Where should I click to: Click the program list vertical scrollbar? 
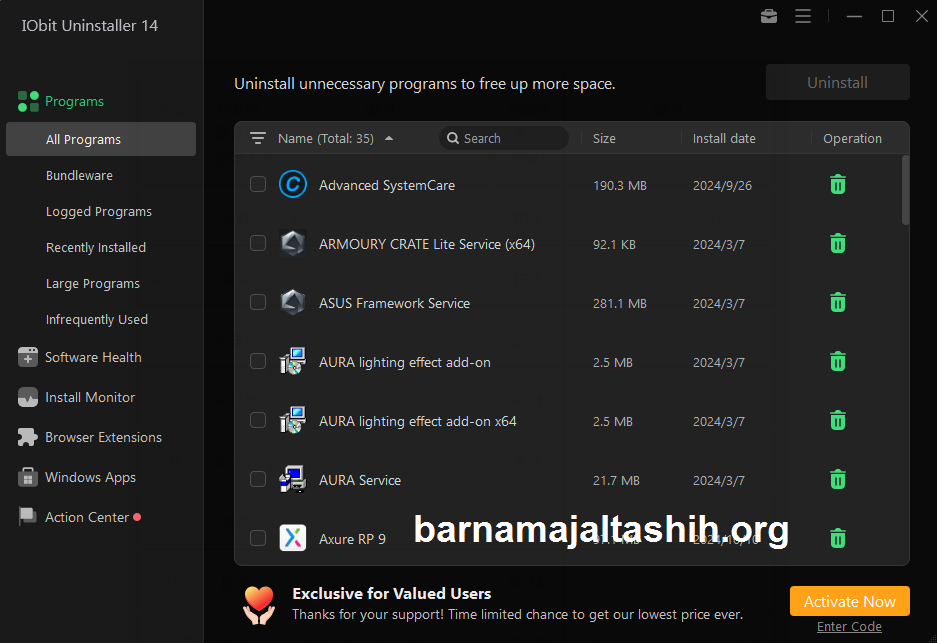click(x=905, y=190)
